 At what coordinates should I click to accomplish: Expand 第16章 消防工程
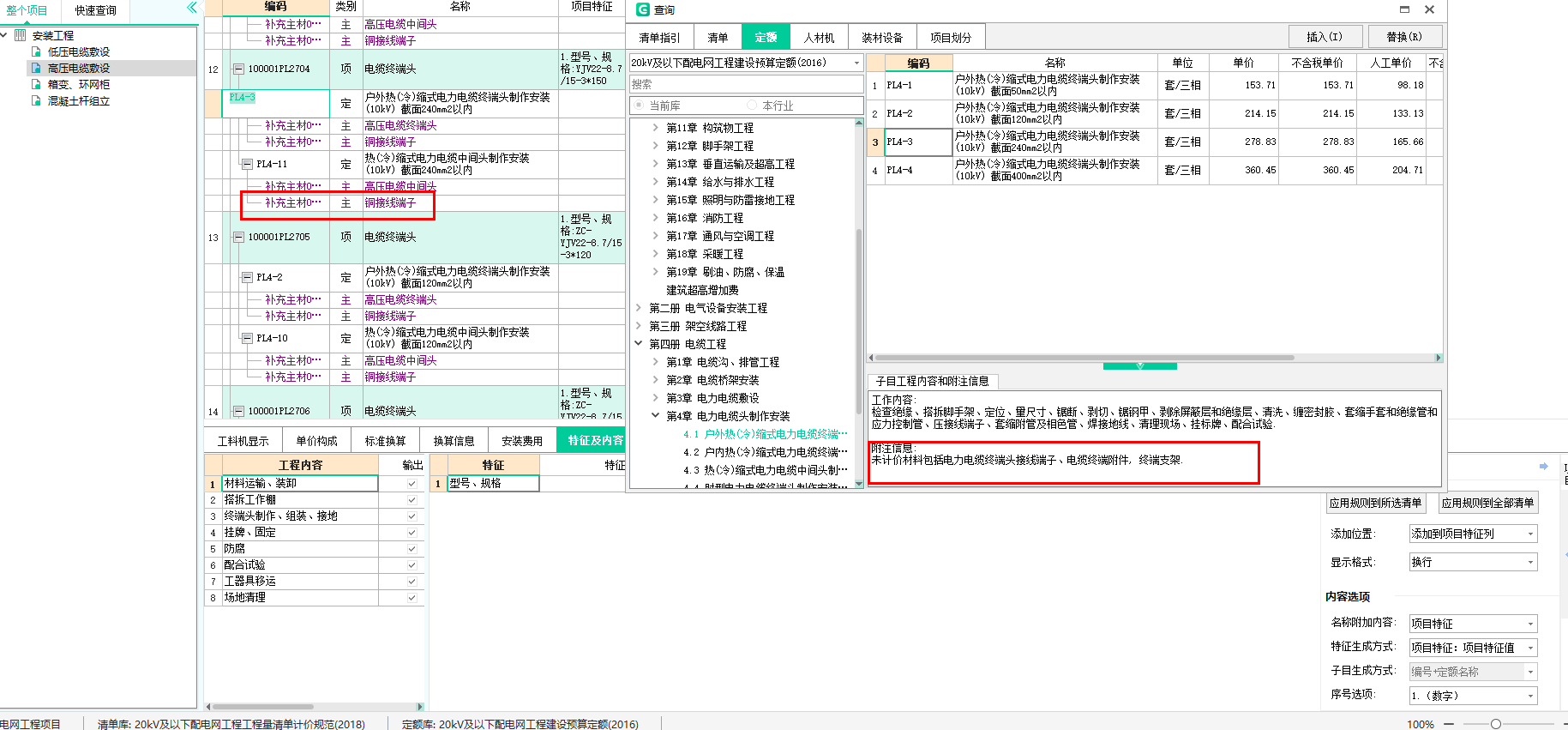pos(655,218)
